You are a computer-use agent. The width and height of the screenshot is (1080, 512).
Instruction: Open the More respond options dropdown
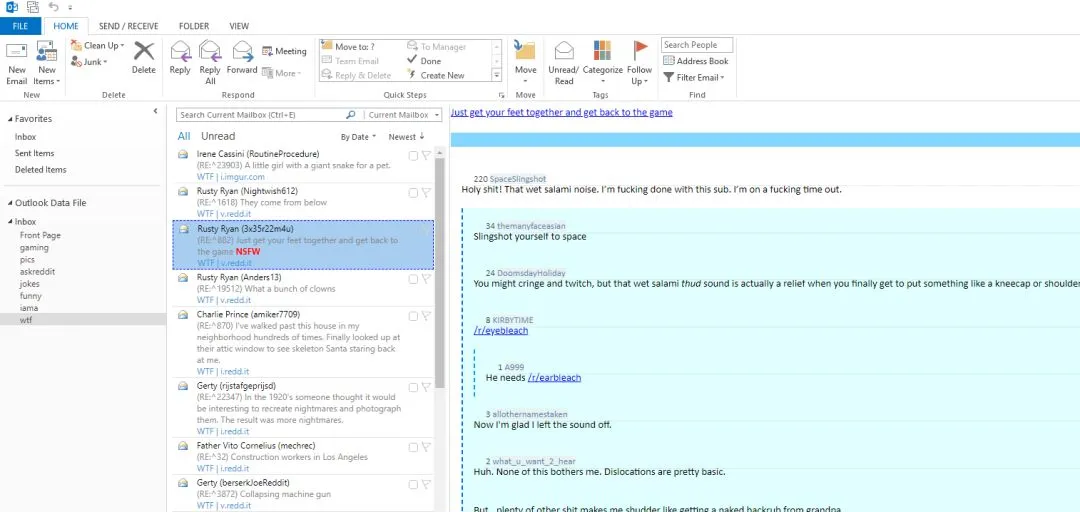(282, 73)
